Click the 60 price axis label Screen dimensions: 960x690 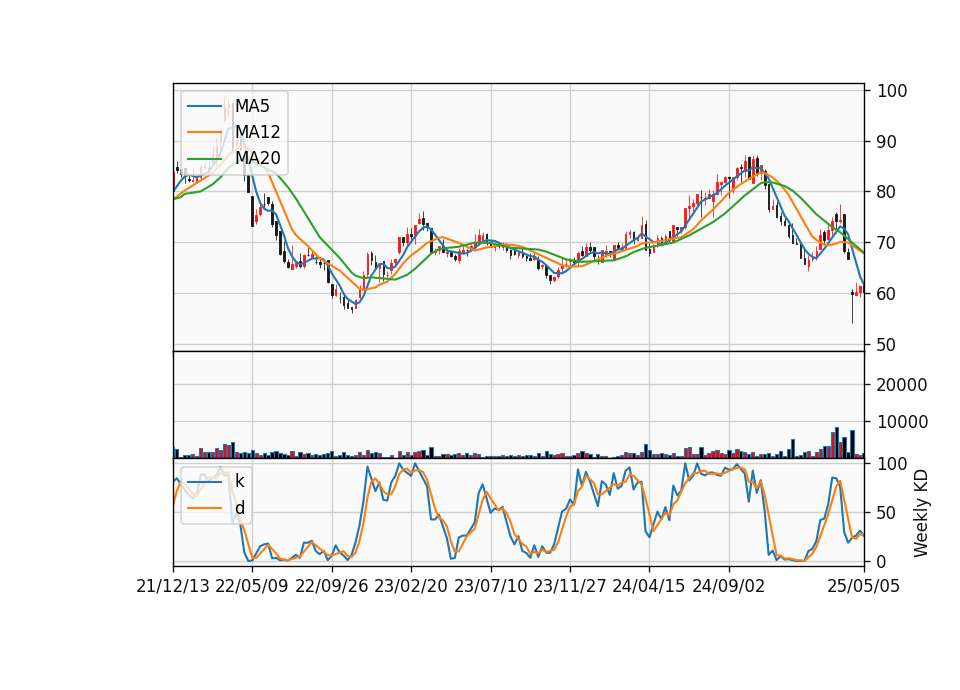pyautogui.click(x=886, y=294)
